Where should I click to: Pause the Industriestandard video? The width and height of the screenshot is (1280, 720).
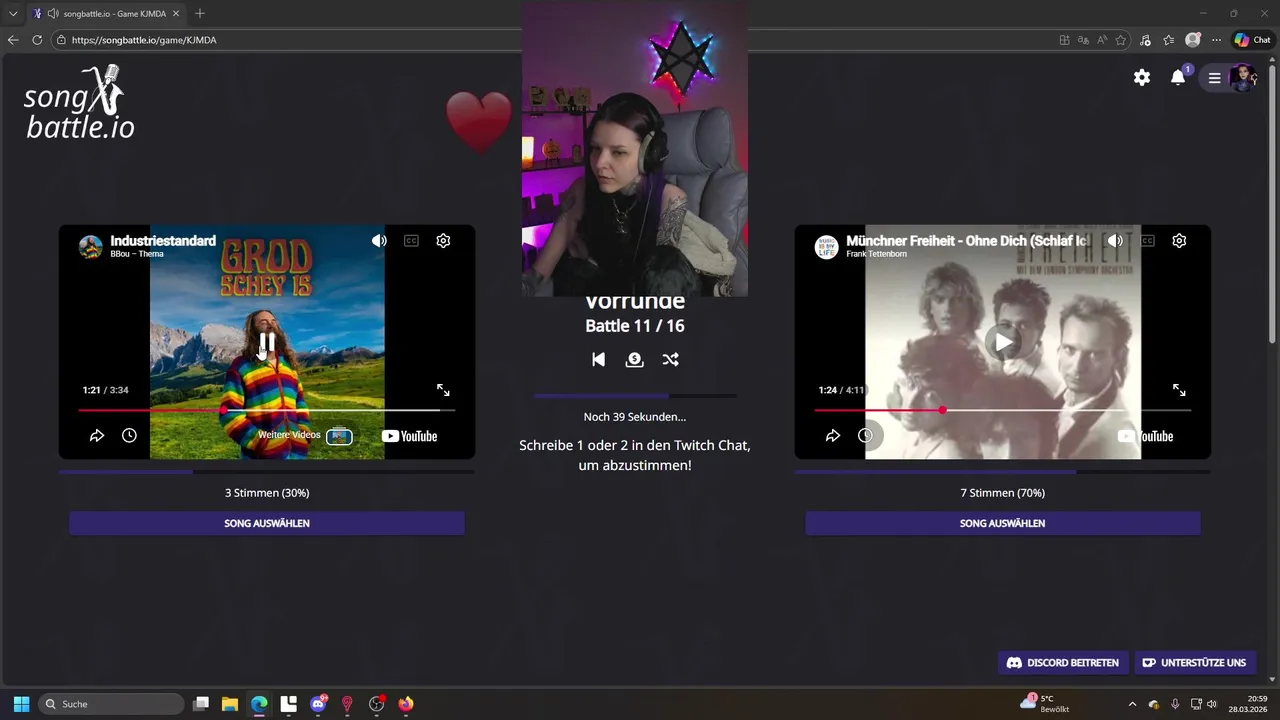coord(267,342)
